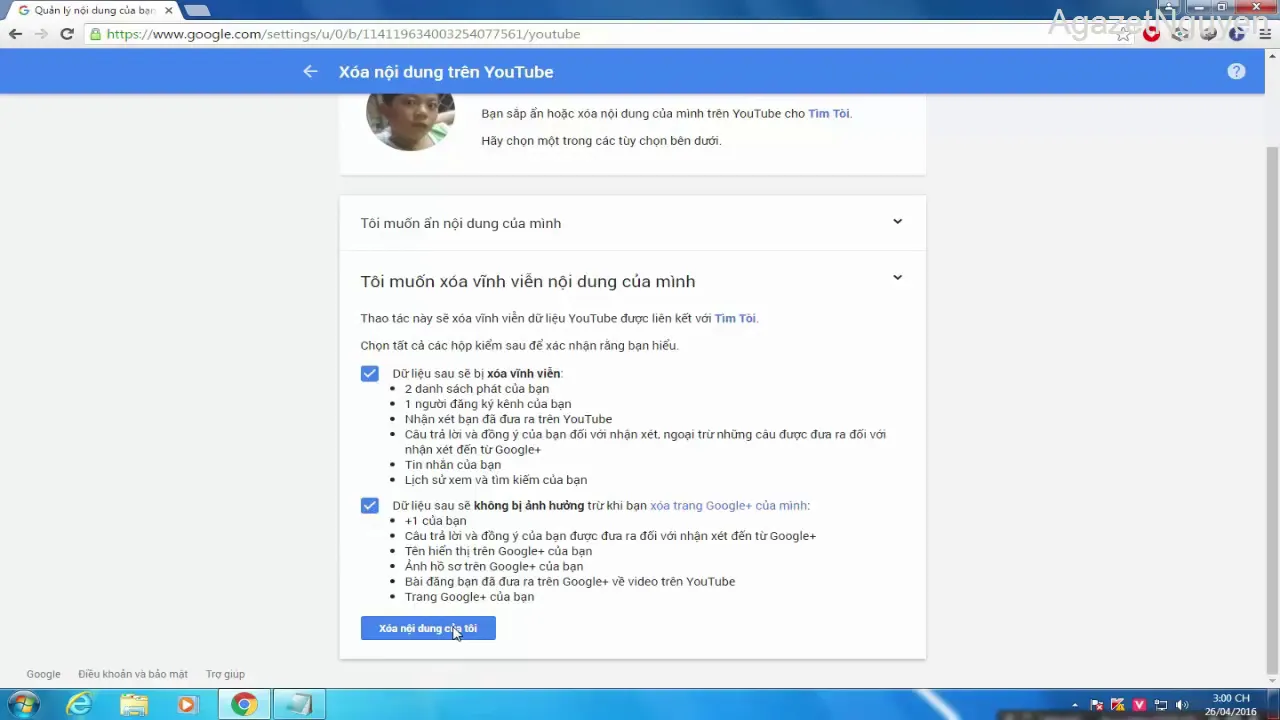Click the blue round extension icon
This screenshot has width=1280, height=720.
pos(1236,34)
